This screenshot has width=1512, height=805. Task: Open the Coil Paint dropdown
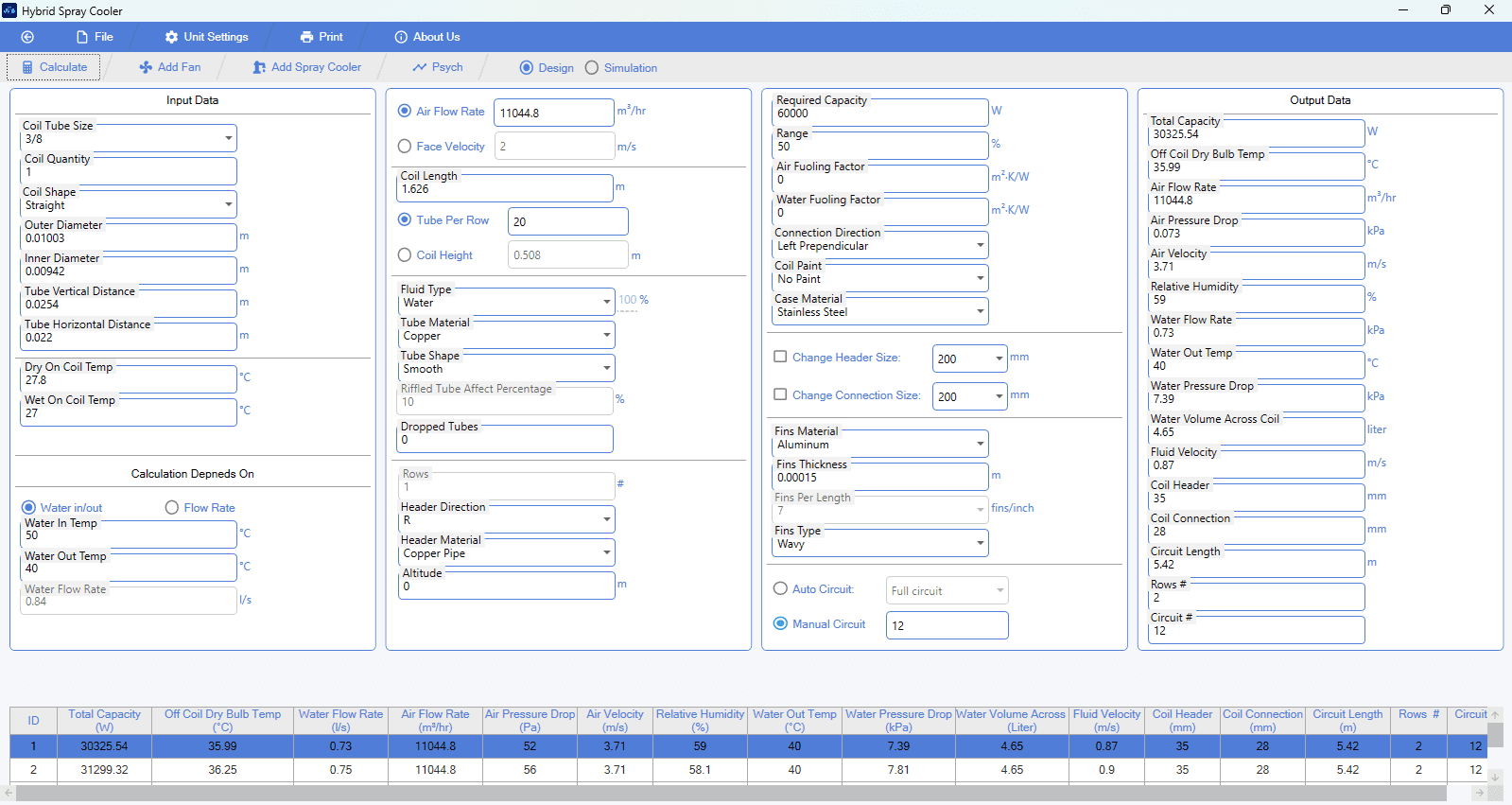point(880,279)
